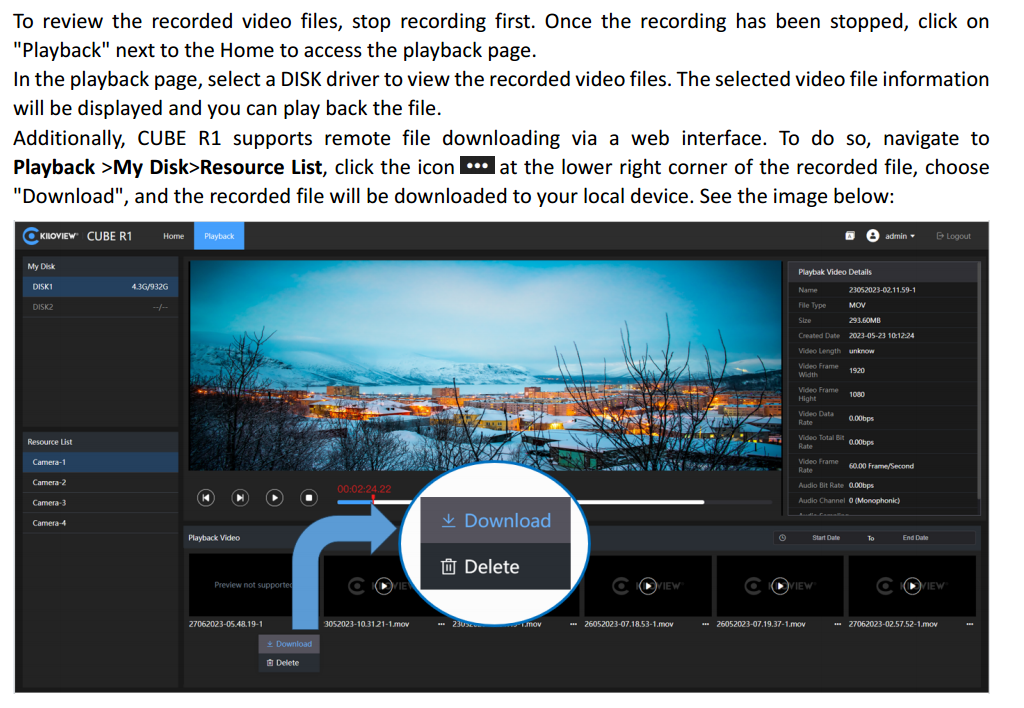Click the scrollbar of the video details panel

coord(979,379)
